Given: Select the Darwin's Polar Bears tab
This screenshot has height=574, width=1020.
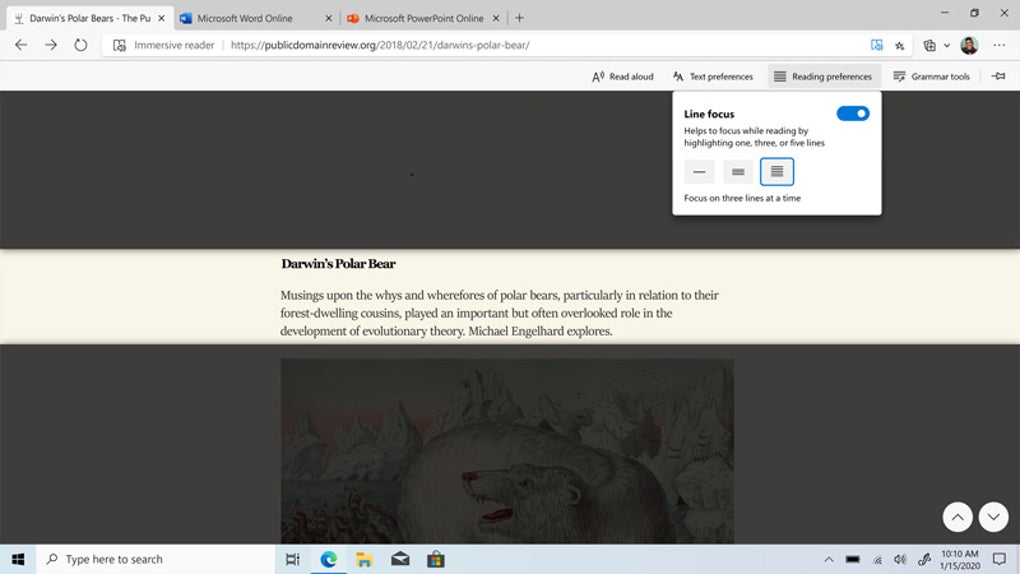Looking at the screenshot, I should click(90, 18).
